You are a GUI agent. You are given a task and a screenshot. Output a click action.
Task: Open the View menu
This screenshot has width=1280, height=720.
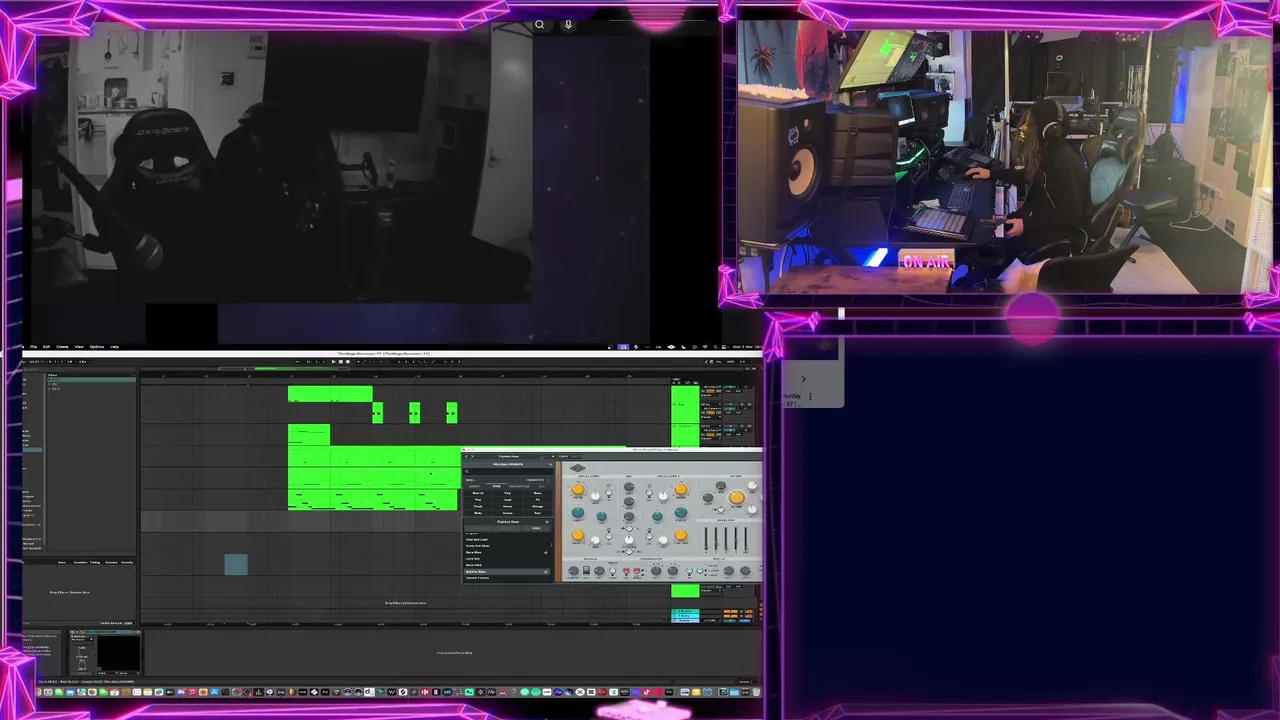click(79, 347)
